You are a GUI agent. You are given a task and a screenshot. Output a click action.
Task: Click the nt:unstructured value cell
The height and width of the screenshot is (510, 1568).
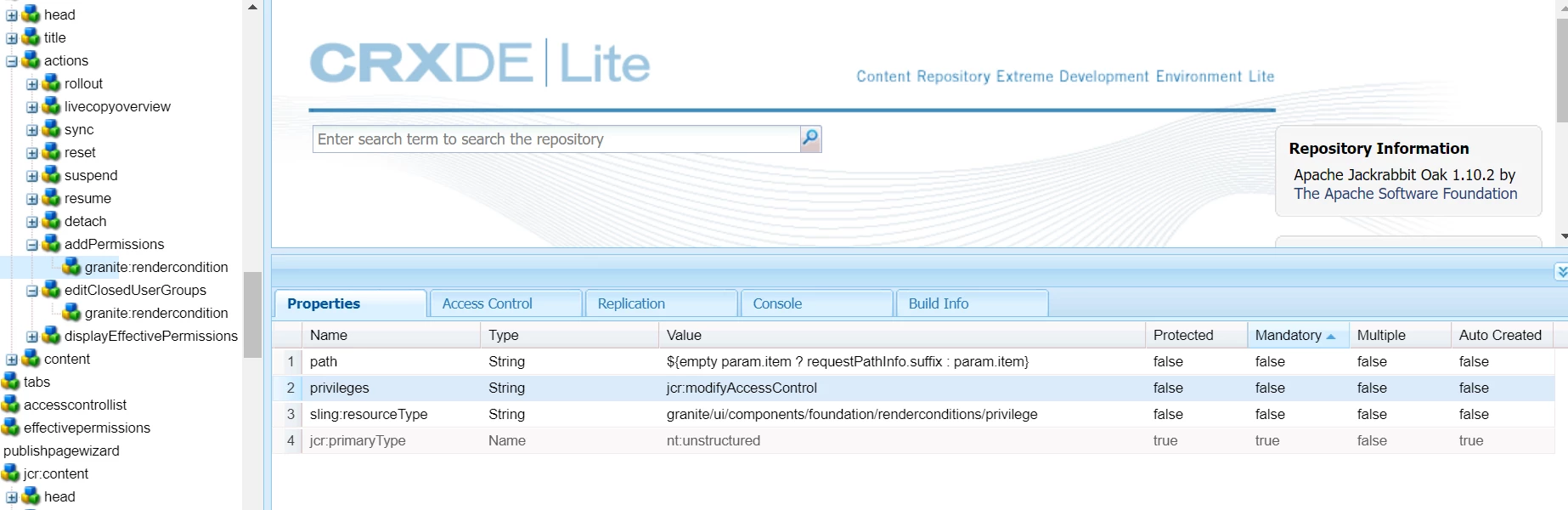[x=901, y=440]
